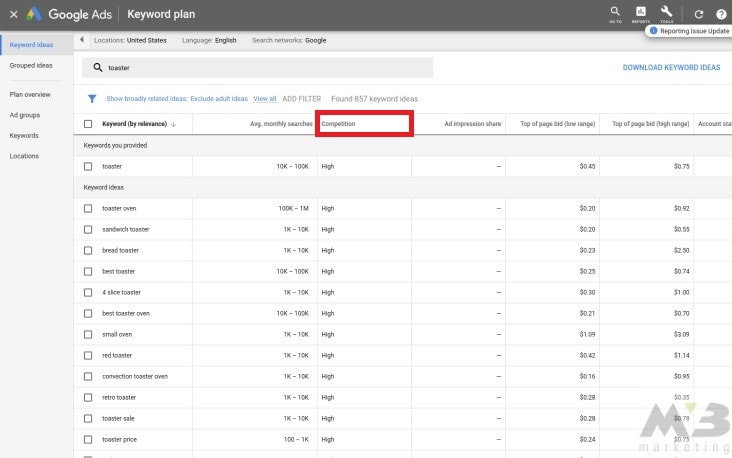Click the 'Keyword plan' title
The height and width of the screenshot is (458, 732).
[161, 14]
